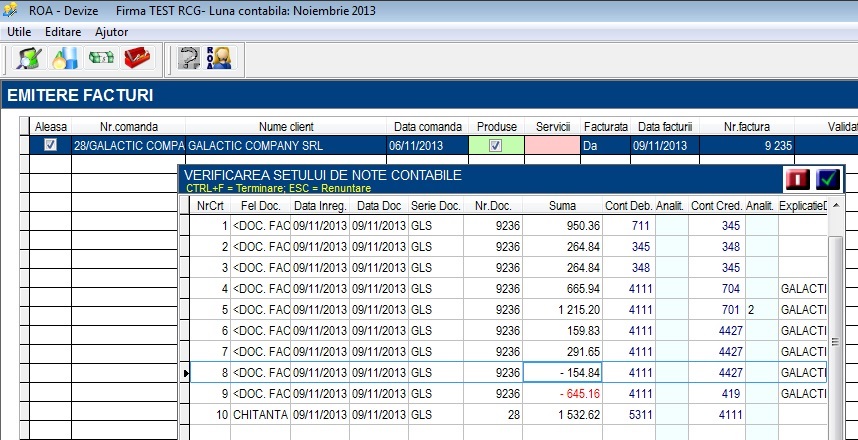Click the red cancel icon in verification panel
The width and height of the screenshot is (858, 440).
798,180
